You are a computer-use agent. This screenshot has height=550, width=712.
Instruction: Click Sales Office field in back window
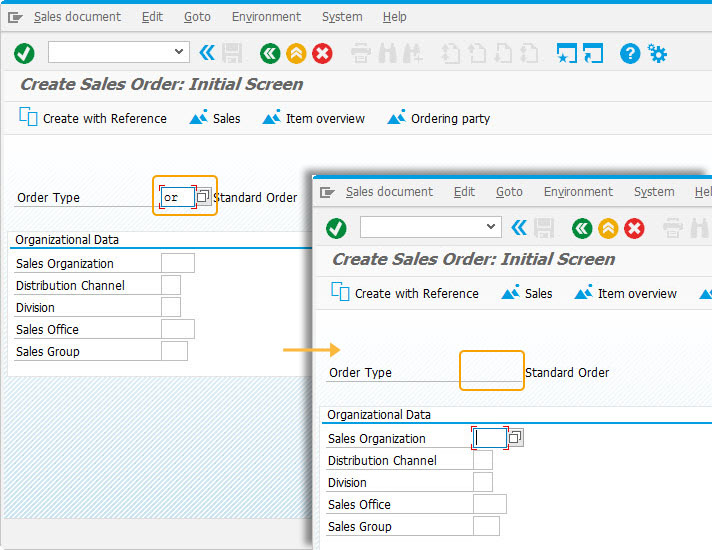178,329
